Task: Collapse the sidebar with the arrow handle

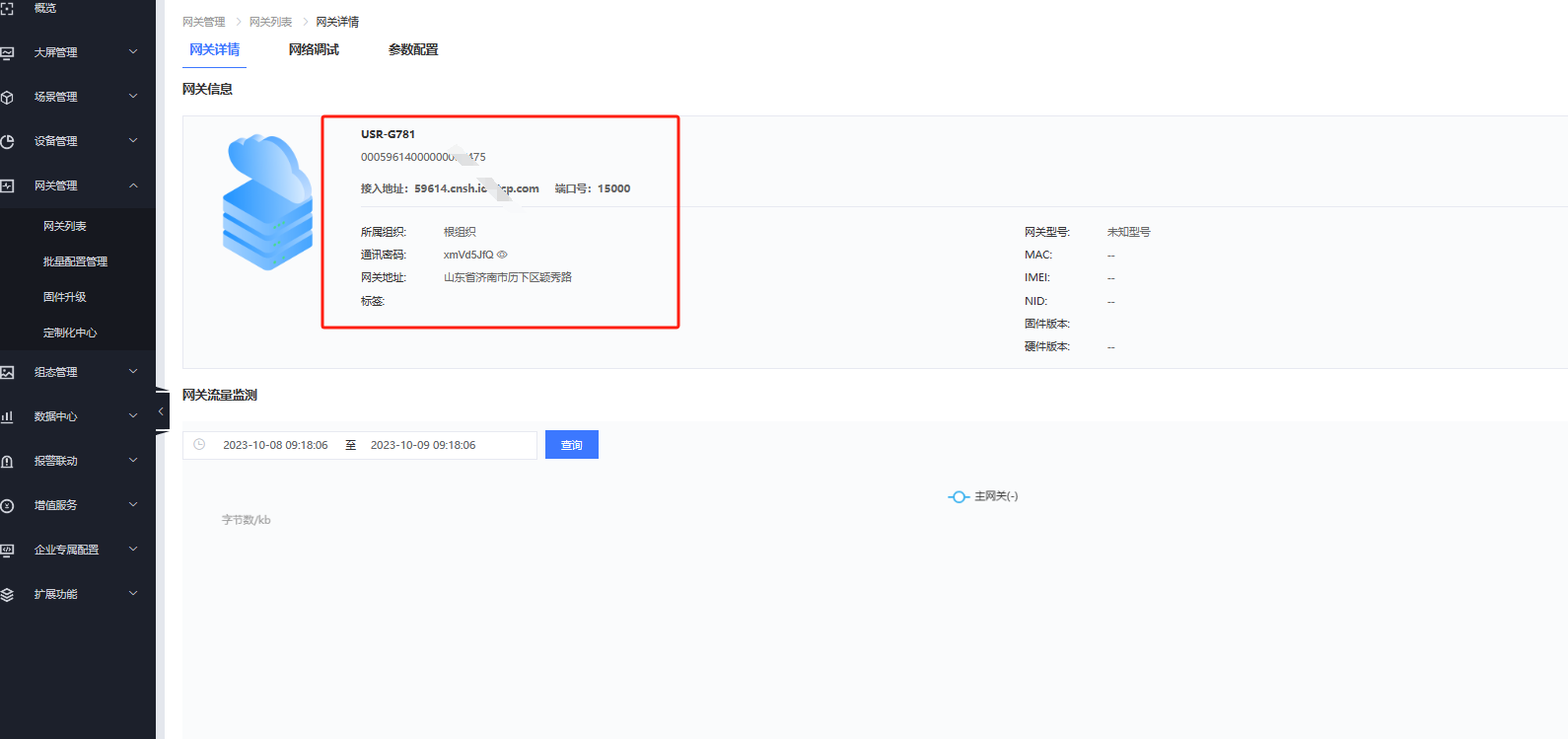Action: coord(161,411)
